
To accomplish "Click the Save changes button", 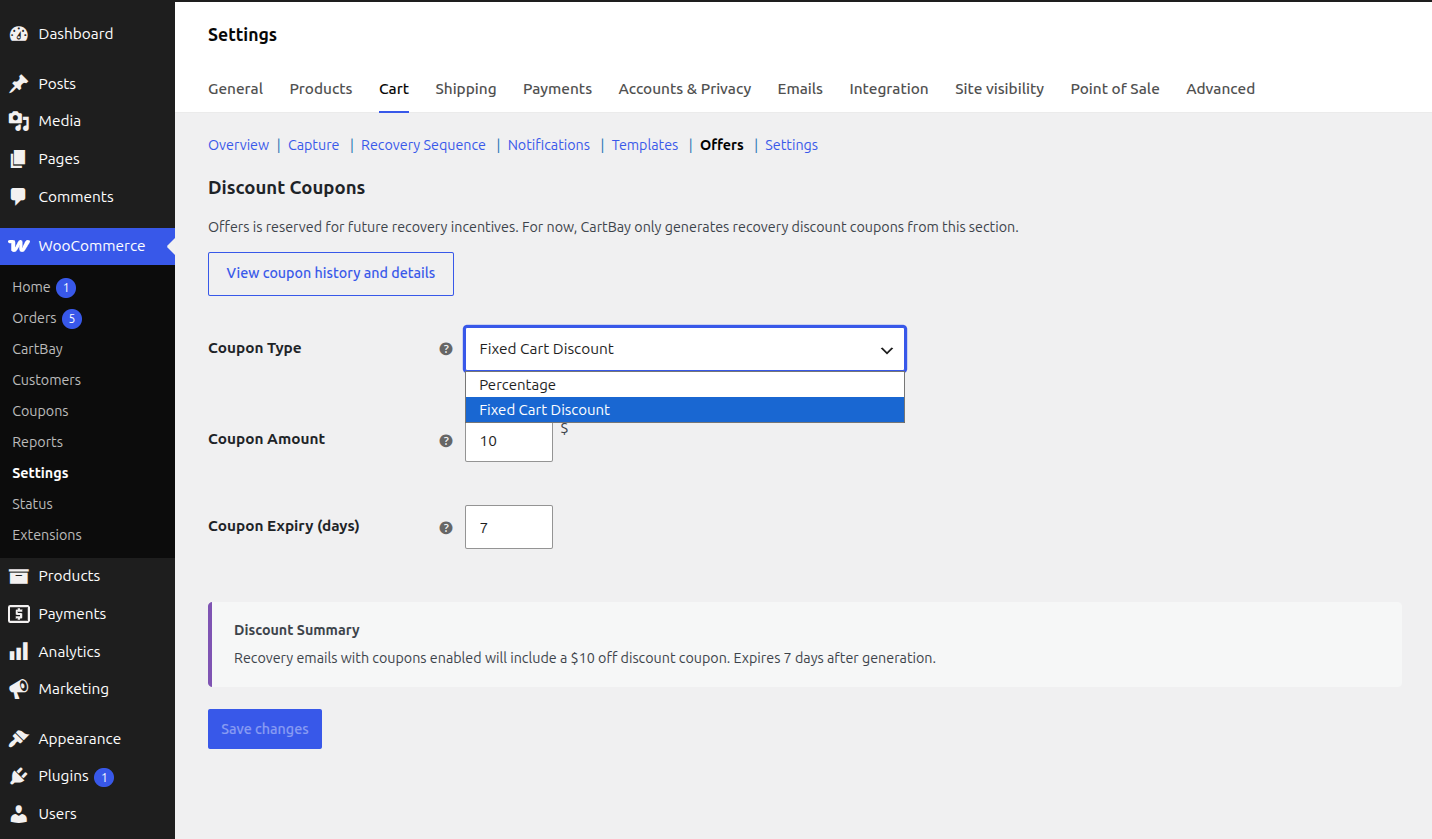I will coord(265,729).
